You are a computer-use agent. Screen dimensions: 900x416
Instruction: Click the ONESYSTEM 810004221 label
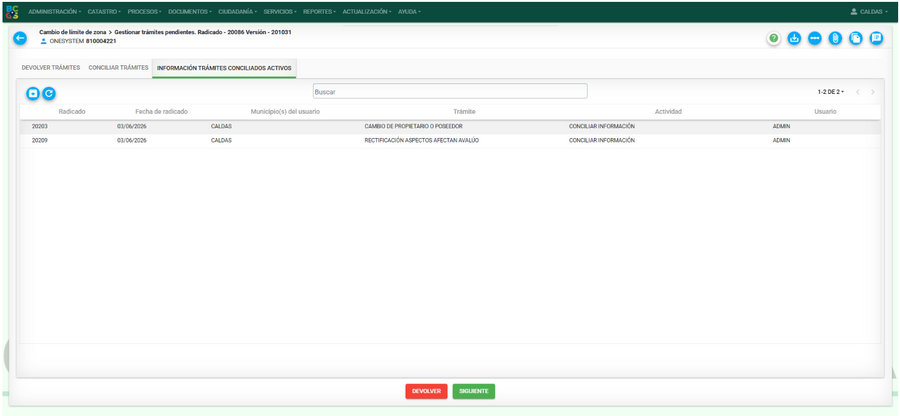(x=83, y=41)
